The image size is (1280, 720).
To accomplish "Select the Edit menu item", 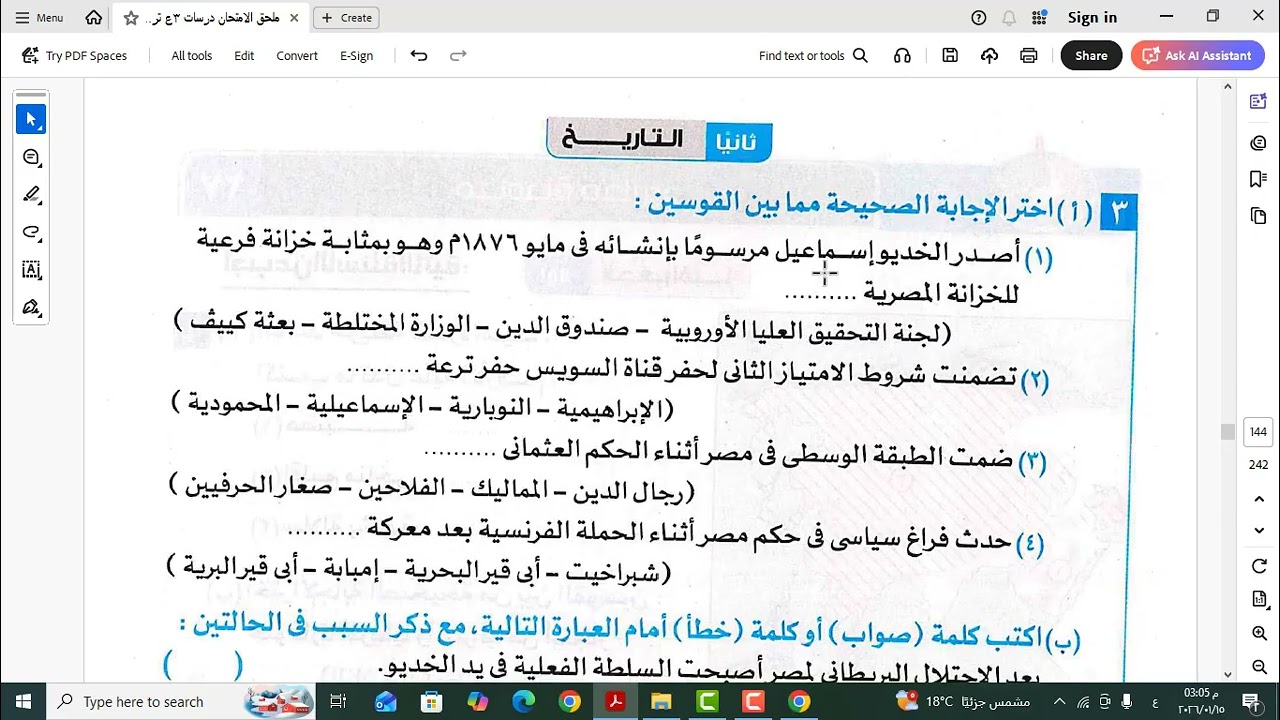I will coord(244,56).
